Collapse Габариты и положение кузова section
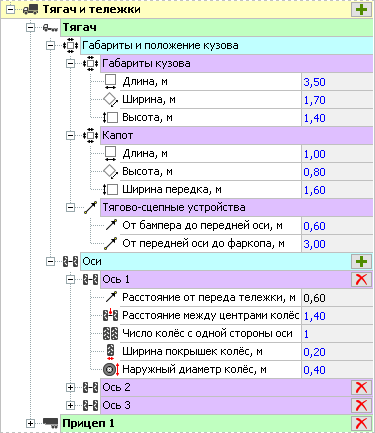375x433 pixels. click(51, 45)
